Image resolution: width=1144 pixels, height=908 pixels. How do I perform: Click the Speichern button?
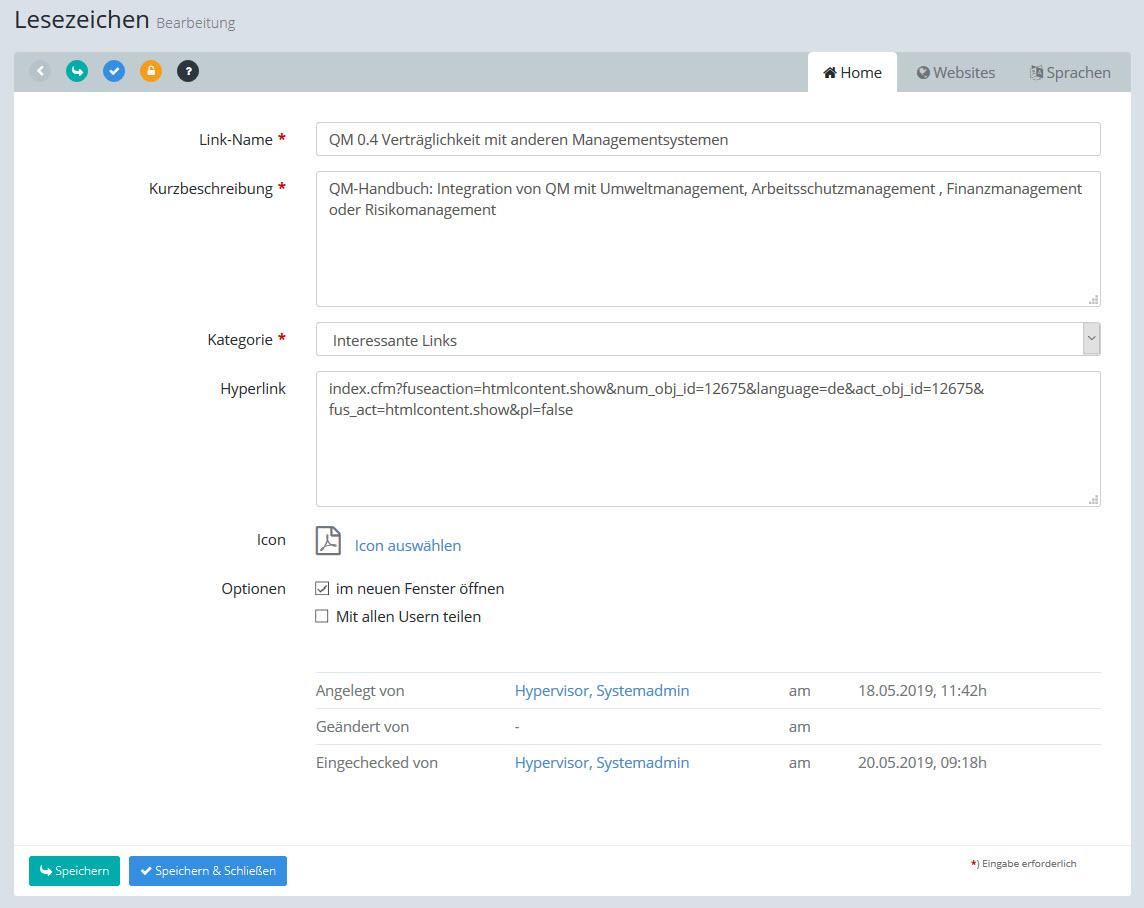[75, 871]
